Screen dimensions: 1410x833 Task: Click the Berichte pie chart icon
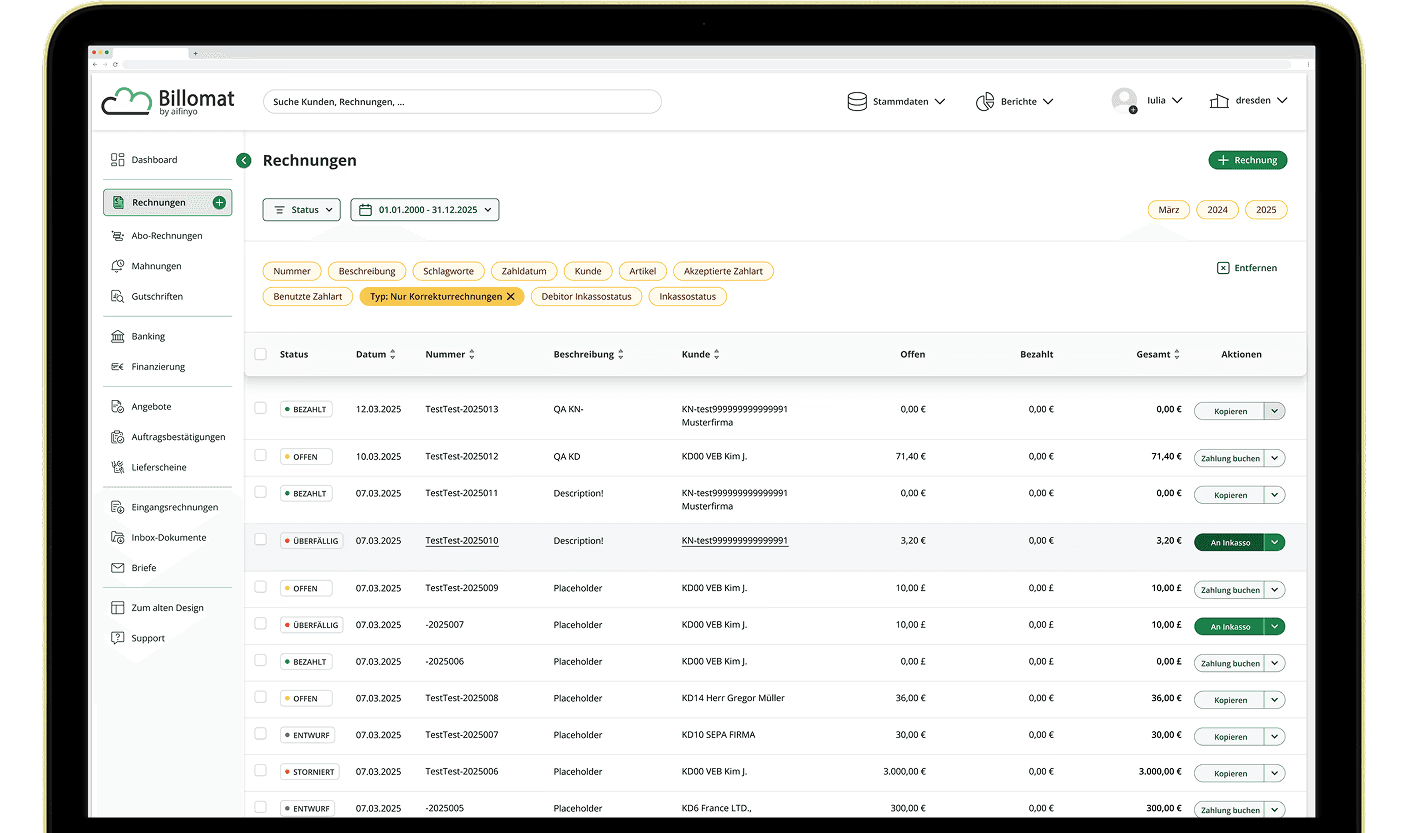(985, 101)
